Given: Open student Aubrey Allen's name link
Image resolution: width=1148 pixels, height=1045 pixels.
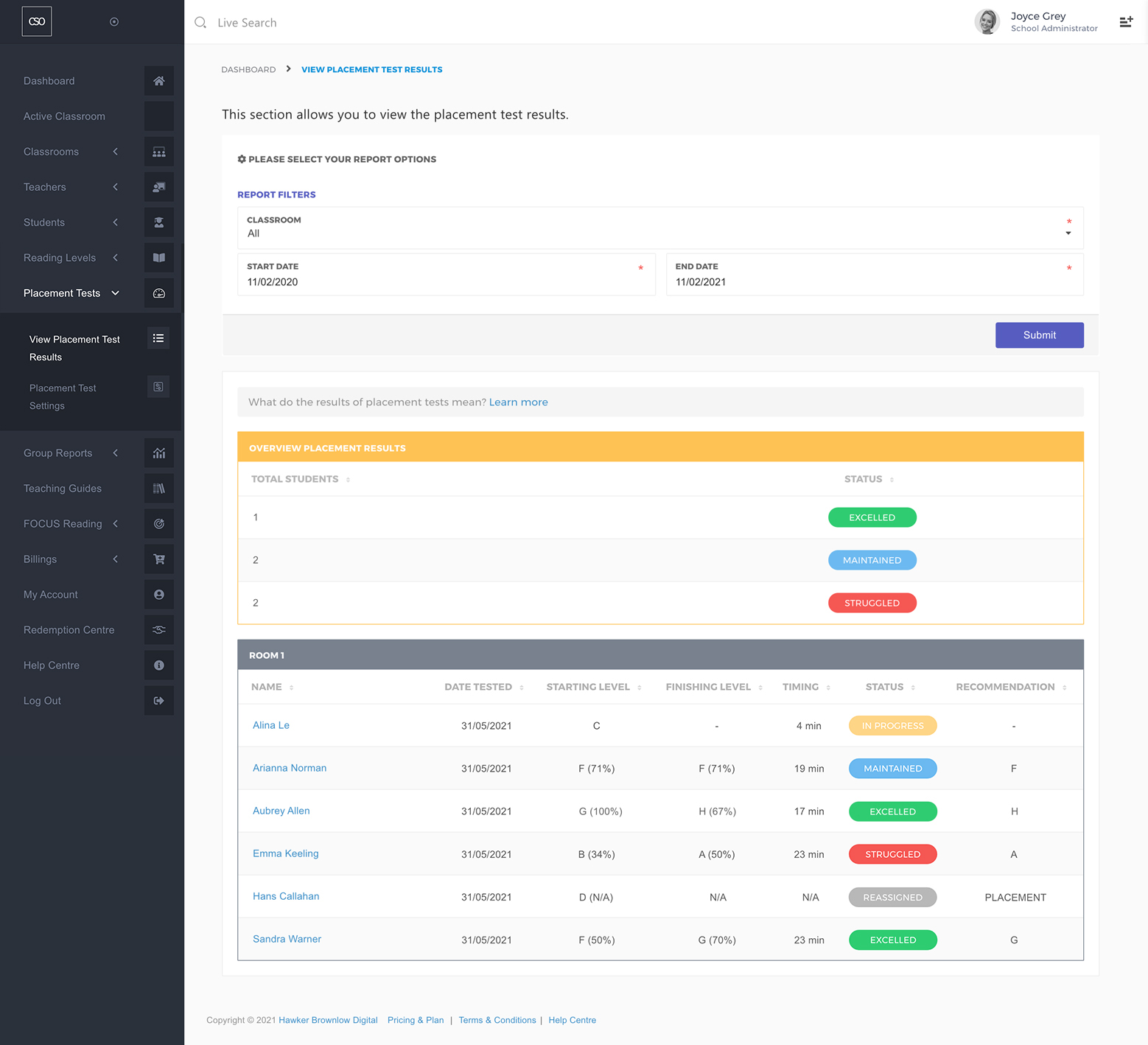Looking at the screenshot, I should point(281,811).
